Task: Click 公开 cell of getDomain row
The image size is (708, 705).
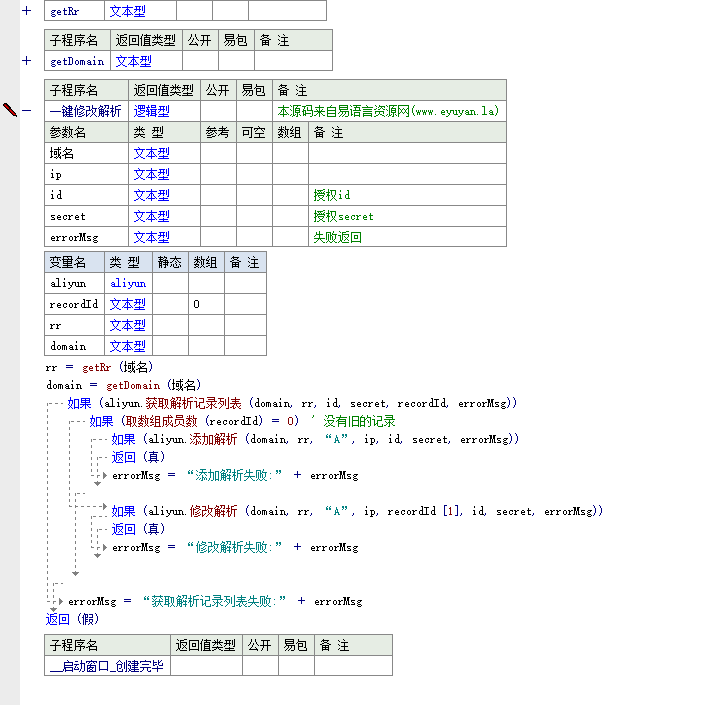Action: click(200, 61)
